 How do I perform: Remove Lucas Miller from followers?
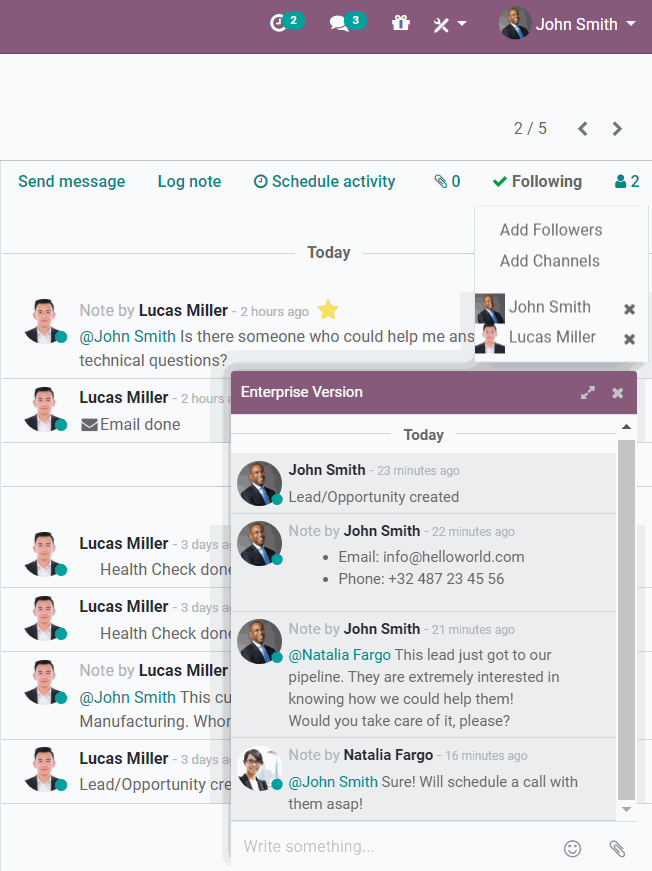[x=629, y=339]
